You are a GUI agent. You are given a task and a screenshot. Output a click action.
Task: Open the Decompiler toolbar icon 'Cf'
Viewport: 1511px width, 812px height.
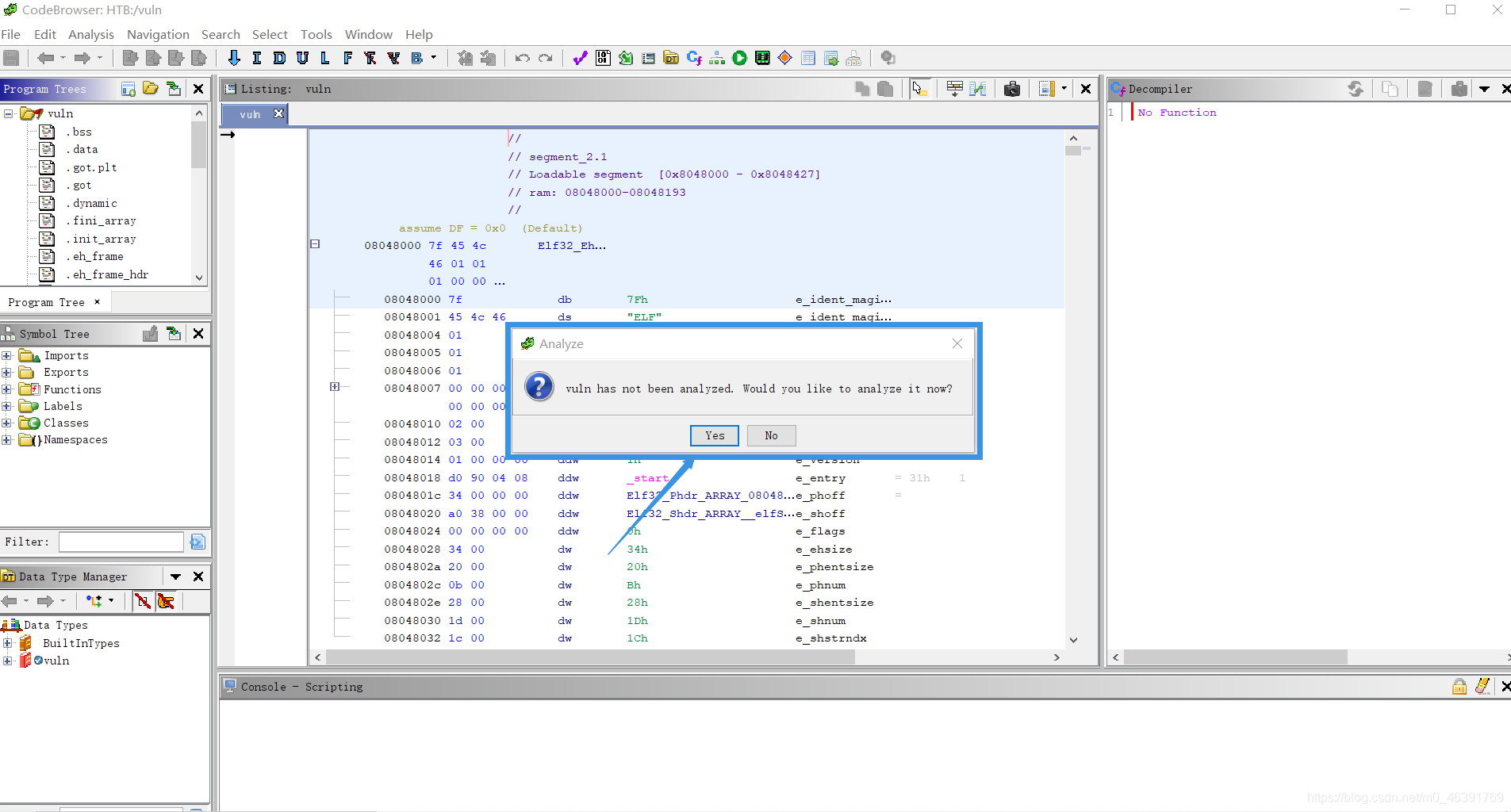coord(694,58)
